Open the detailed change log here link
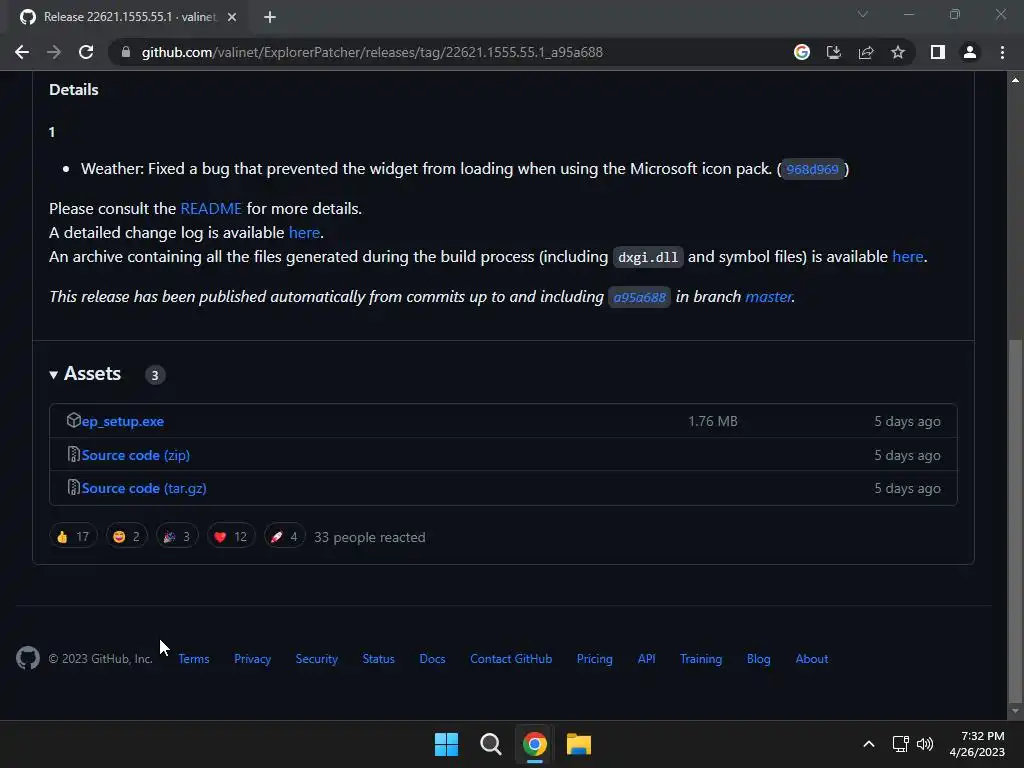Image resolution: width=1024 pixels, height=768 pixels. point(304,232)
